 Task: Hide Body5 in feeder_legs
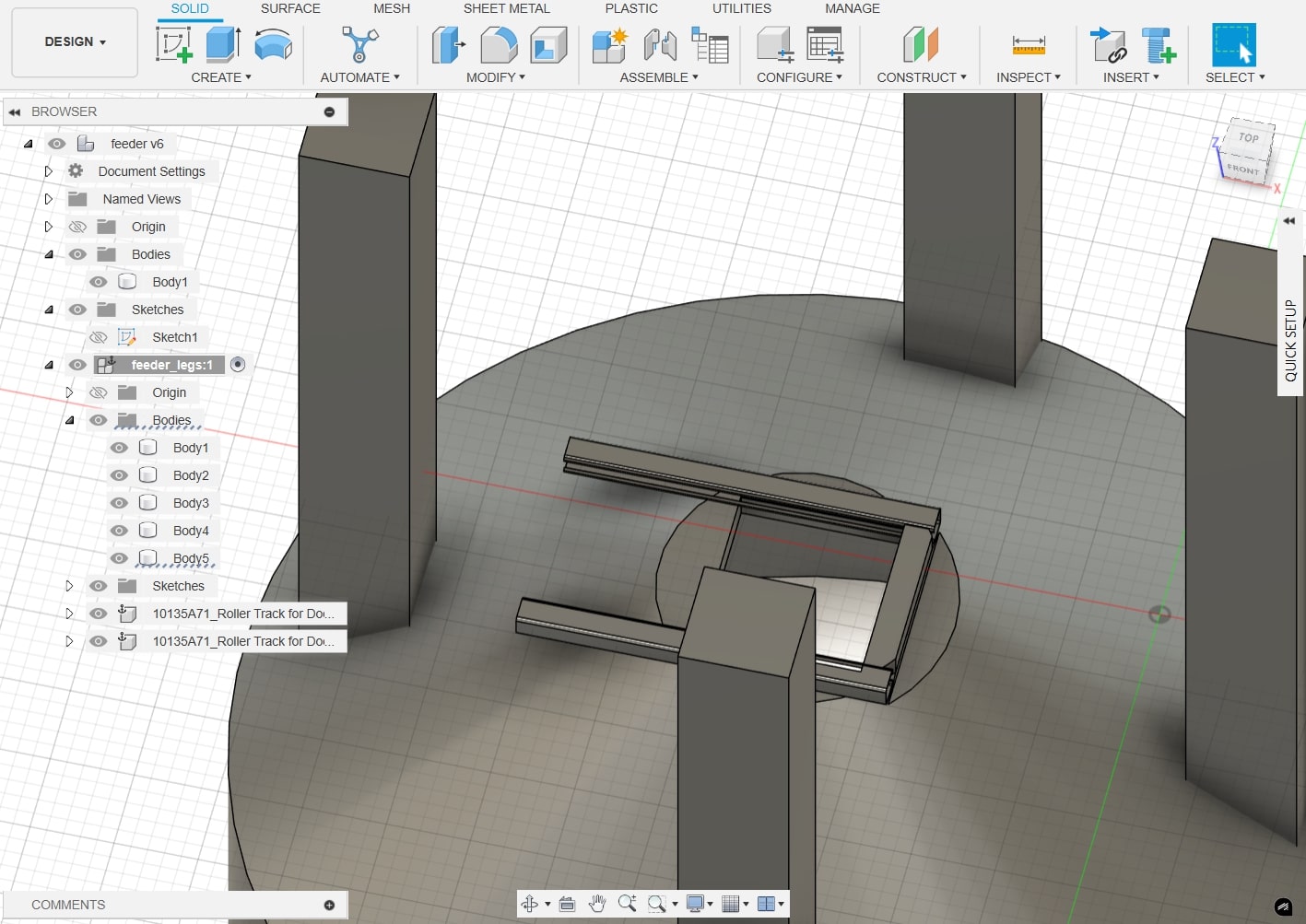(x=119, y=558)
